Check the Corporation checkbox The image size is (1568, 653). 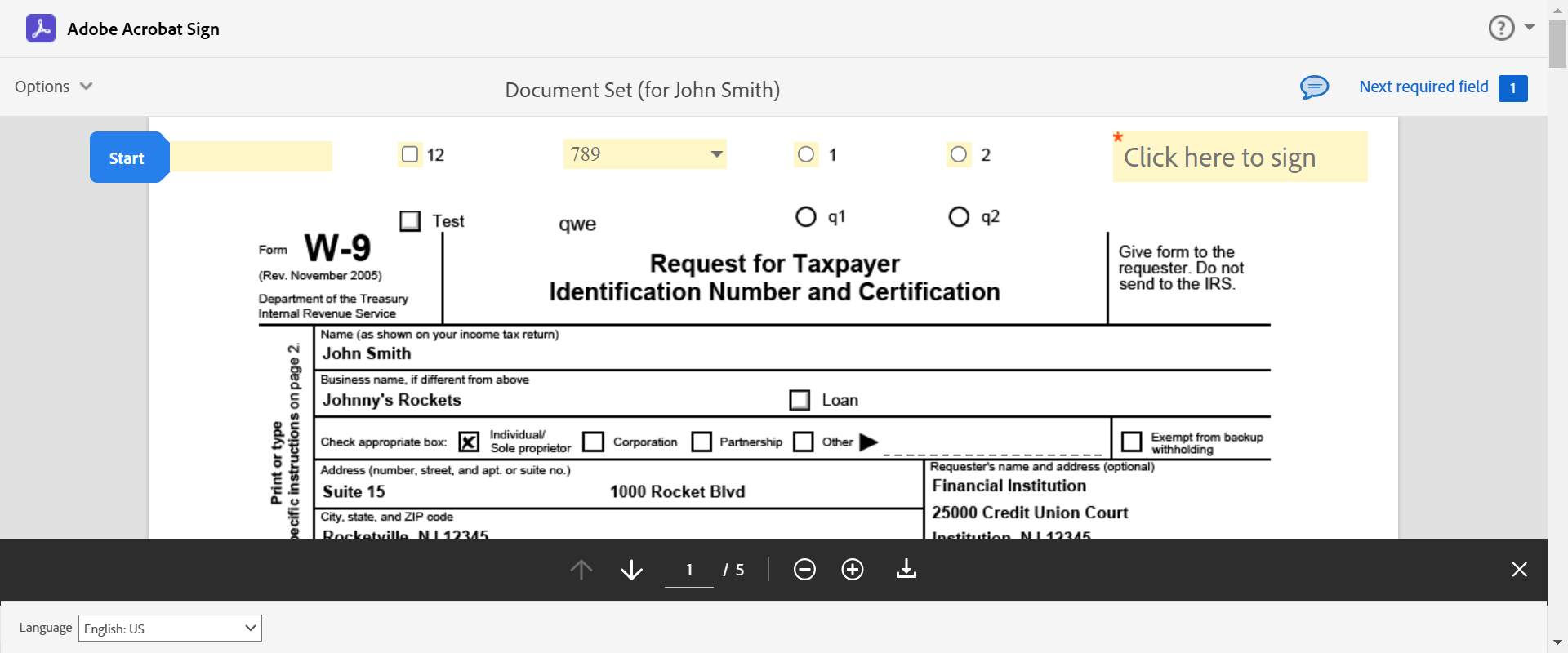(x=594, y=442)
